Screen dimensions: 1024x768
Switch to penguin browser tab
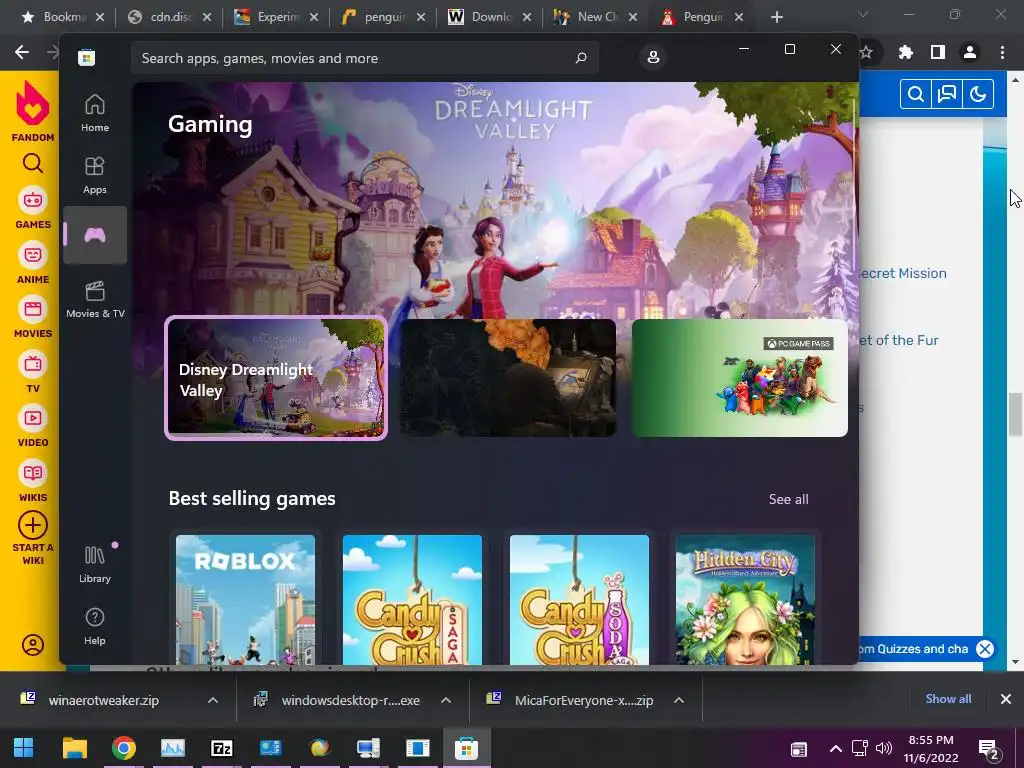pyautogui.click(x=385, y=17)
